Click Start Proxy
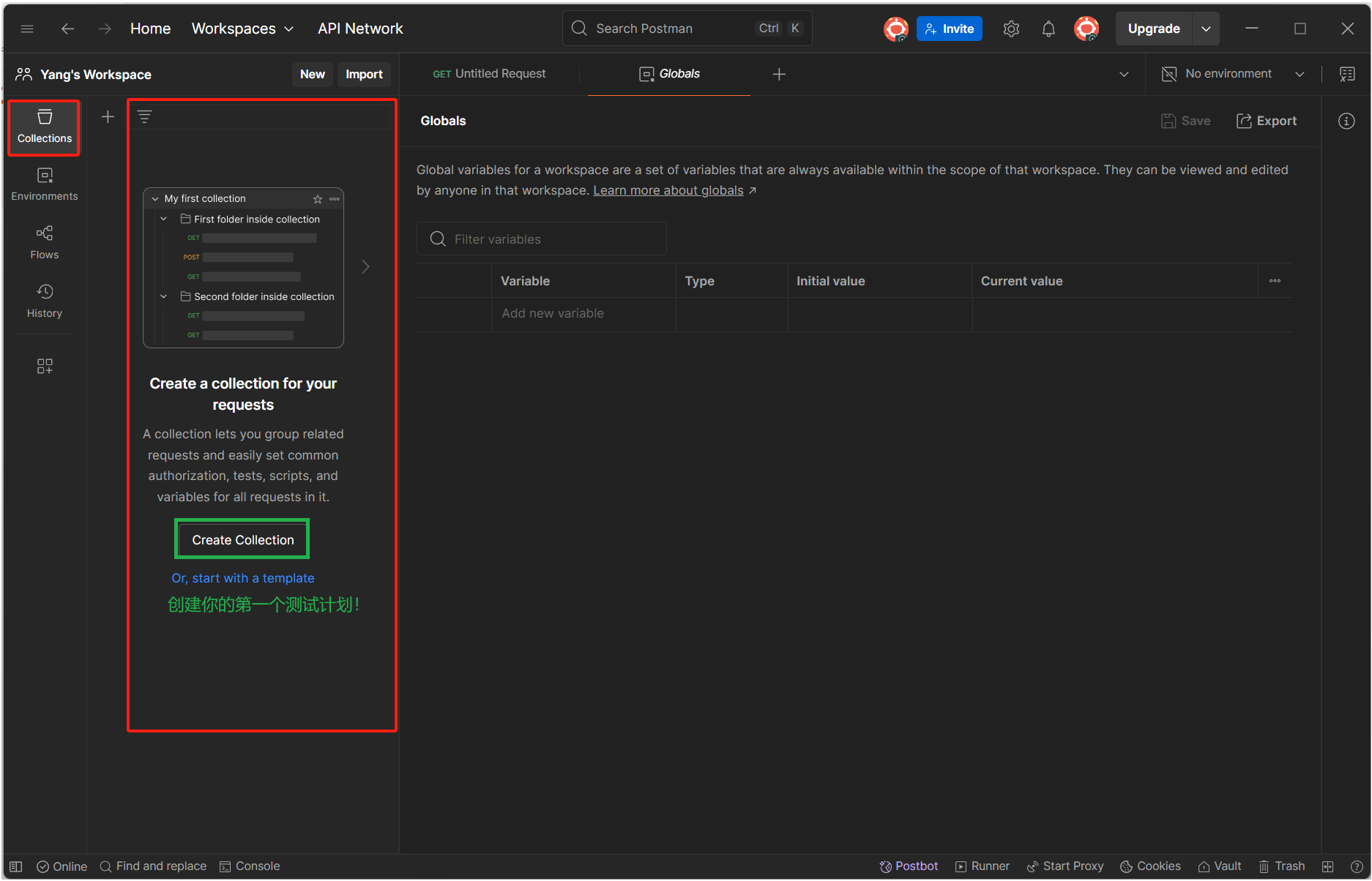This screenshot has height=881, width=1372. click(1065, 866)
